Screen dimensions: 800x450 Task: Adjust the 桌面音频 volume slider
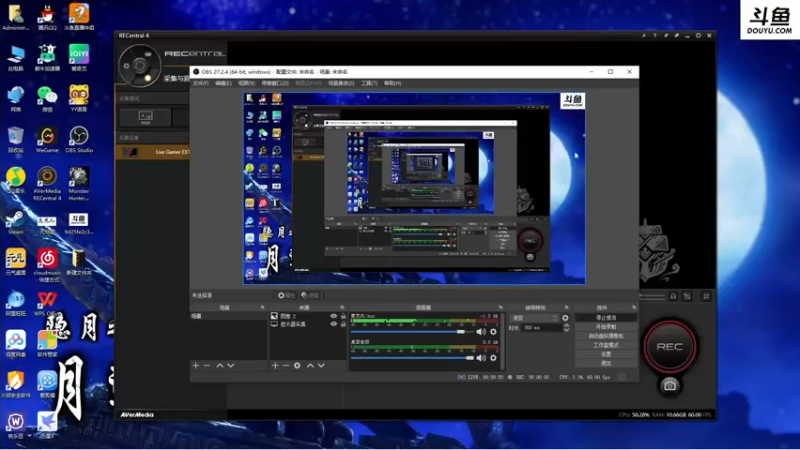(x=412, y=358)
